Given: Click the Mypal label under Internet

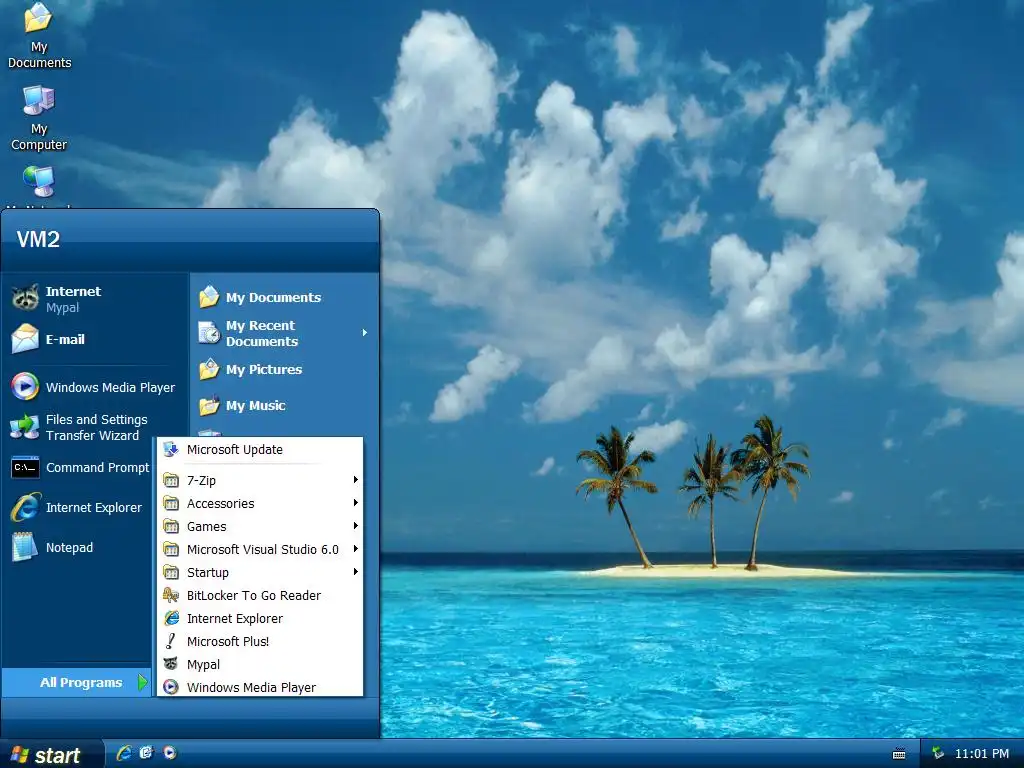Looking at the screenshot, I should pos(62,308).
